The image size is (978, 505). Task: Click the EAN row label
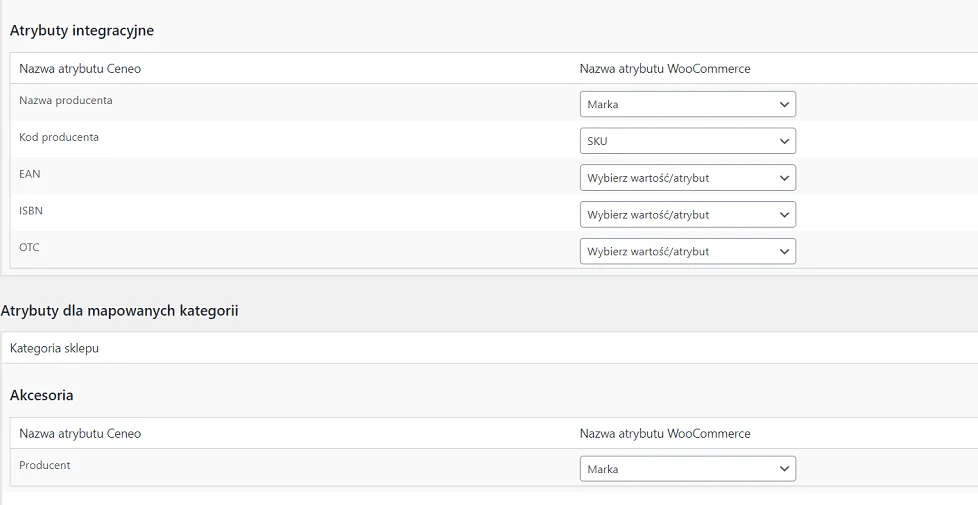[x=29, y=174]
